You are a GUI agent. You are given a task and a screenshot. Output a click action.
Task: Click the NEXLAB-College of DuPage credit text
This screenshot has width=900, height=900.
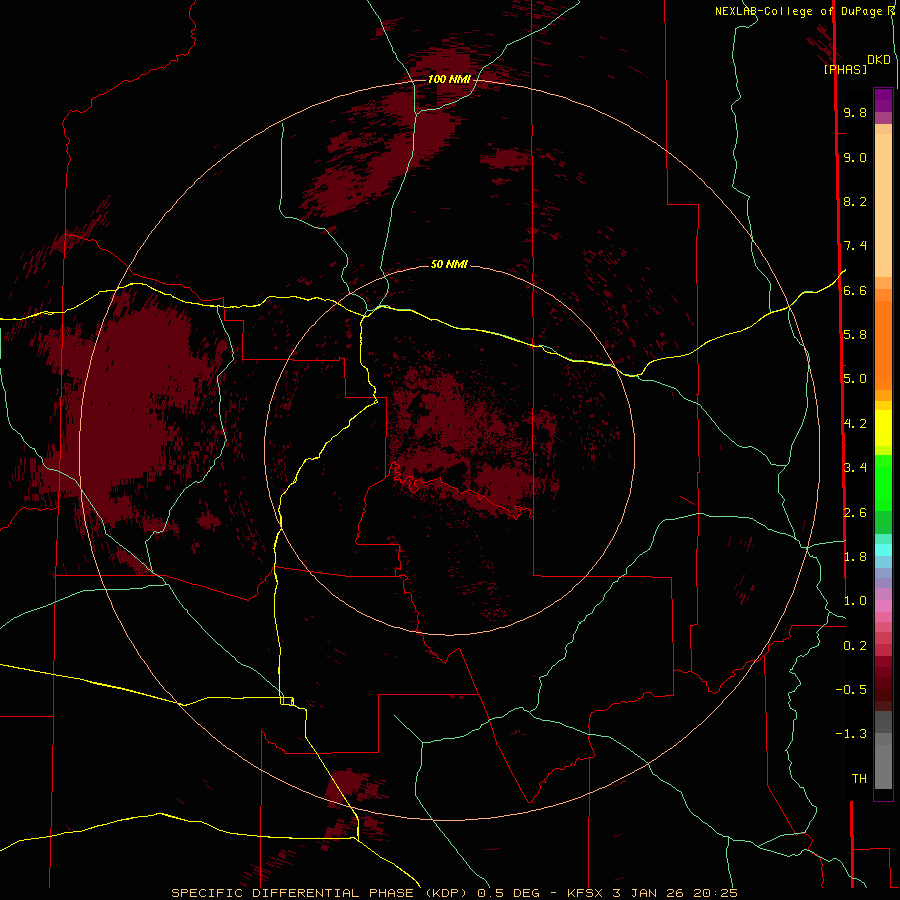798,11
